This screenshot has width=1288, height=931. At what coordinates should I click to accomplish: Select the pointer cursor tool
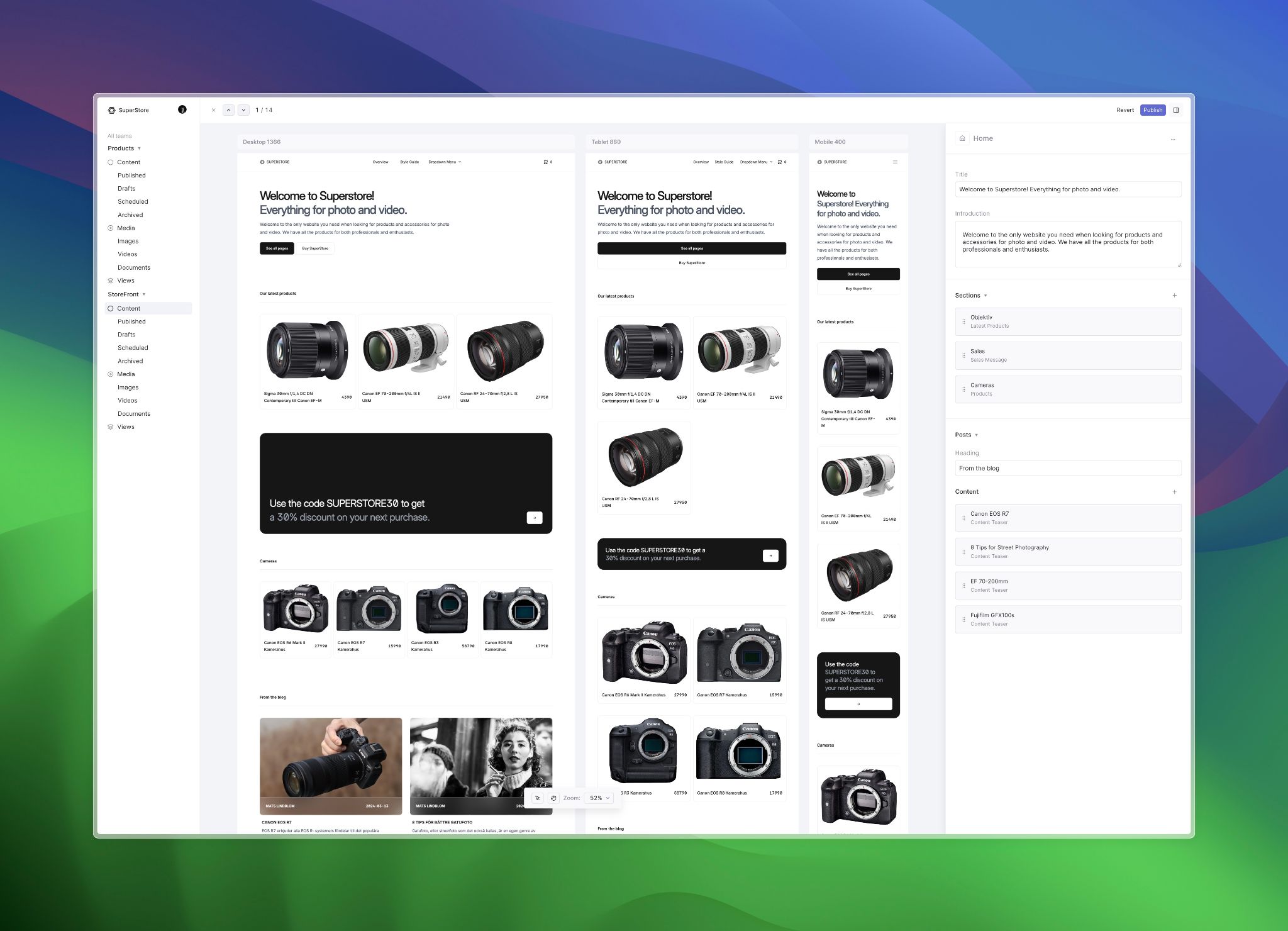pos(538,798)
